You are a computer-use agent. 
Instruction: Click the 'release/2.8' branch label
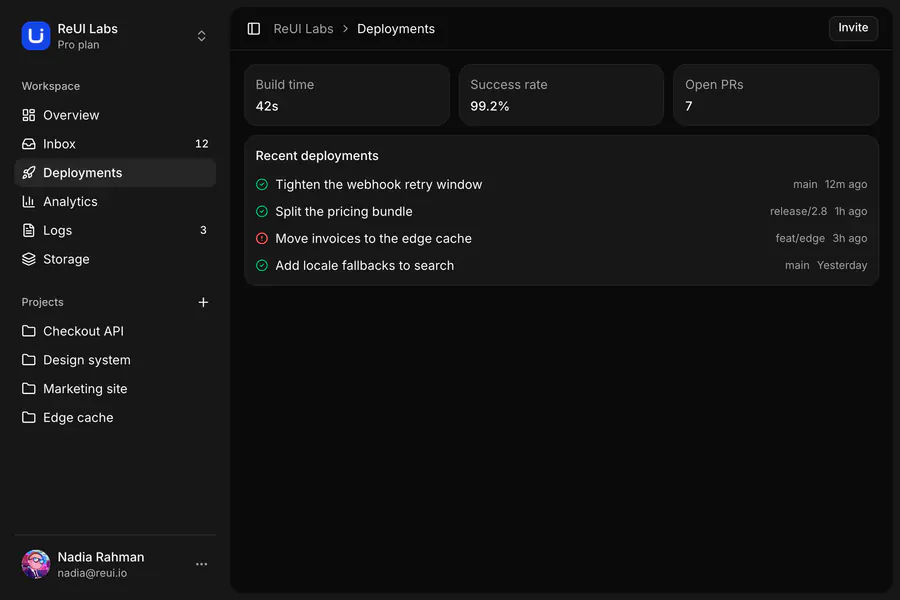tap(798, 211)
